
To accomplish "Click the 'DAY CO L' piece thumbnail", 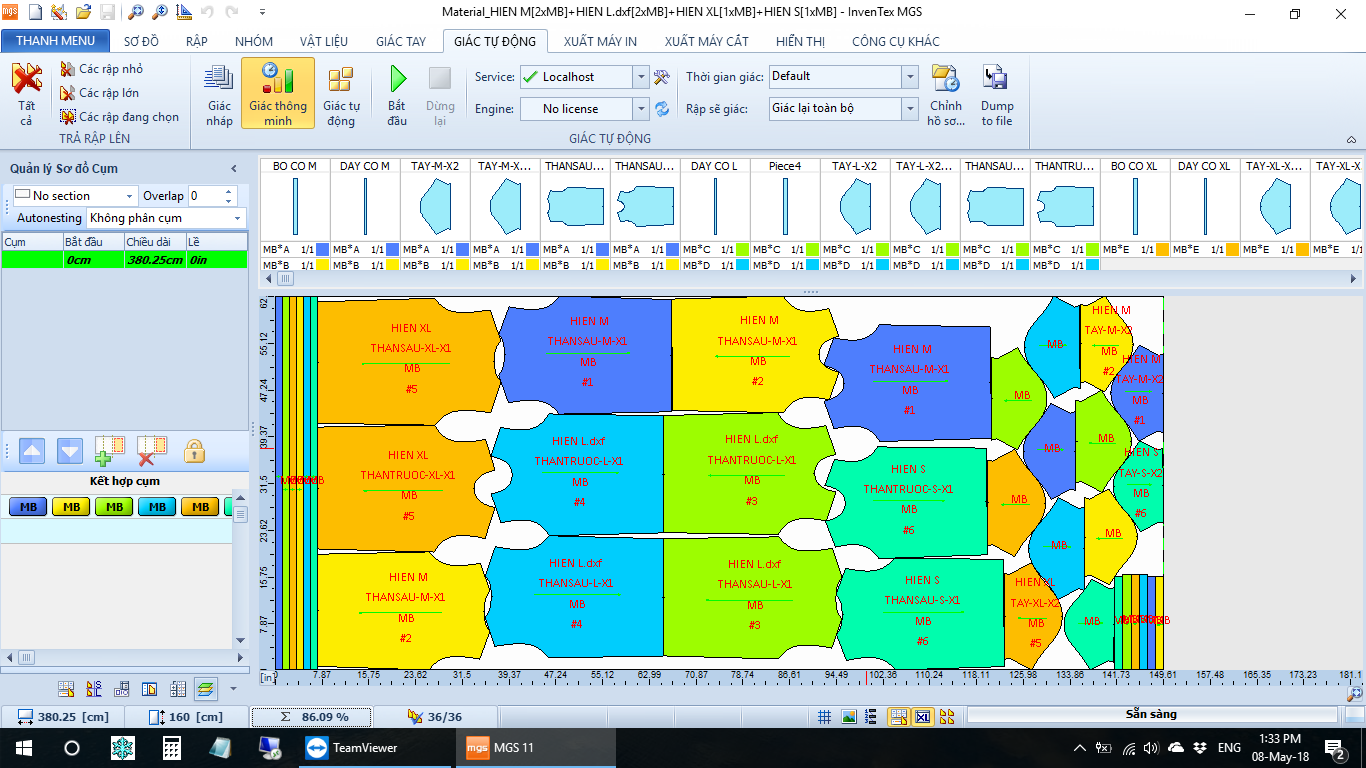I will (x=715, y=207).
